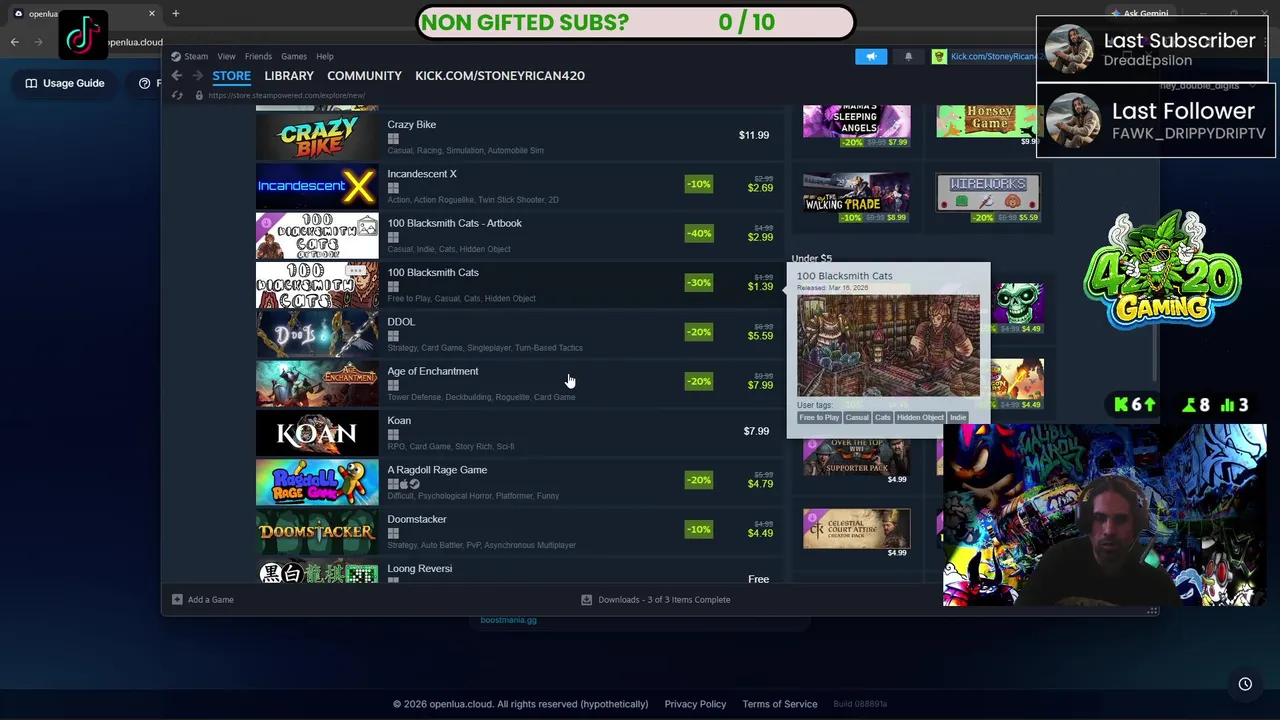Click the help icon beside Usage Guide
Viewport: 1280px width, 720px height.
point(145,83)
